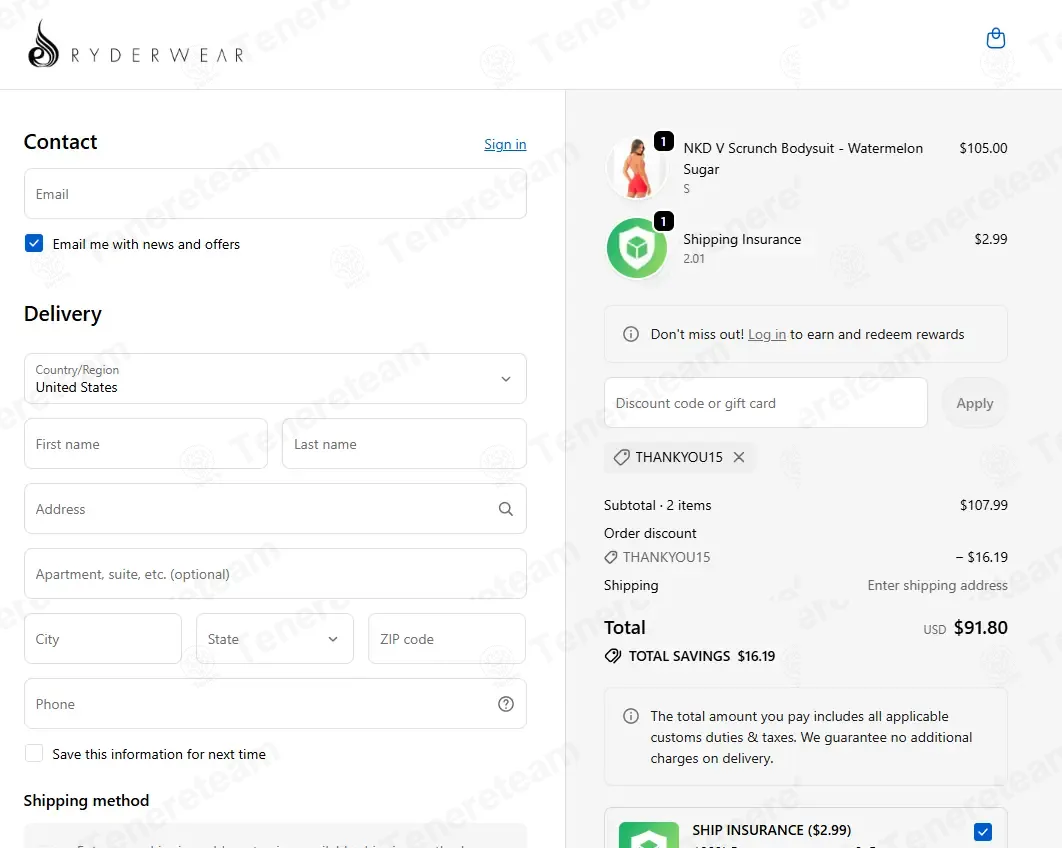Click the address search magnifier icon
The width and height of the screenshot is (1062, 848).
505,509
